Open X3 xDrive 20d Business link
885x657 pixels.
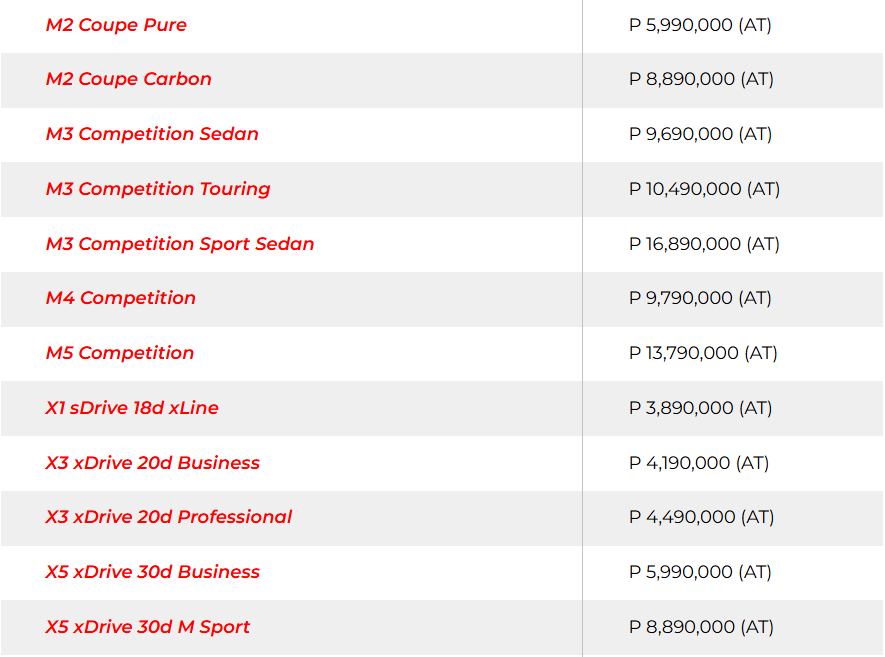153,463
